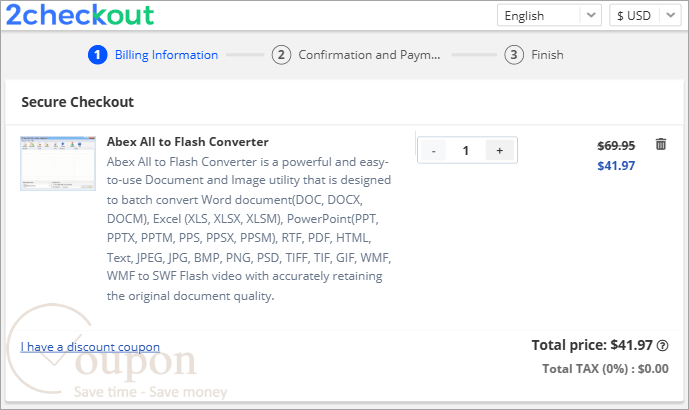Click the quantity field showing 1
This screenshot has height=410, width=689.
[466, 151]
